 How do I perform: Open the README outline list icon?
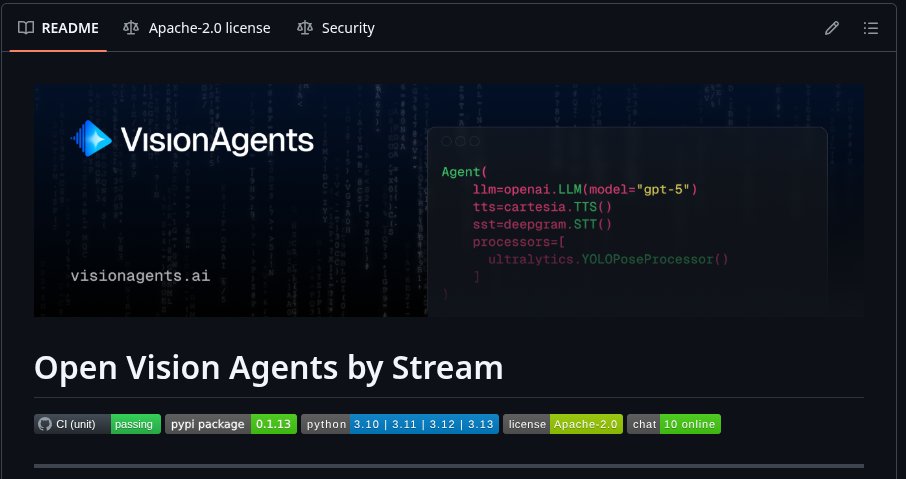tap(871, 28)
